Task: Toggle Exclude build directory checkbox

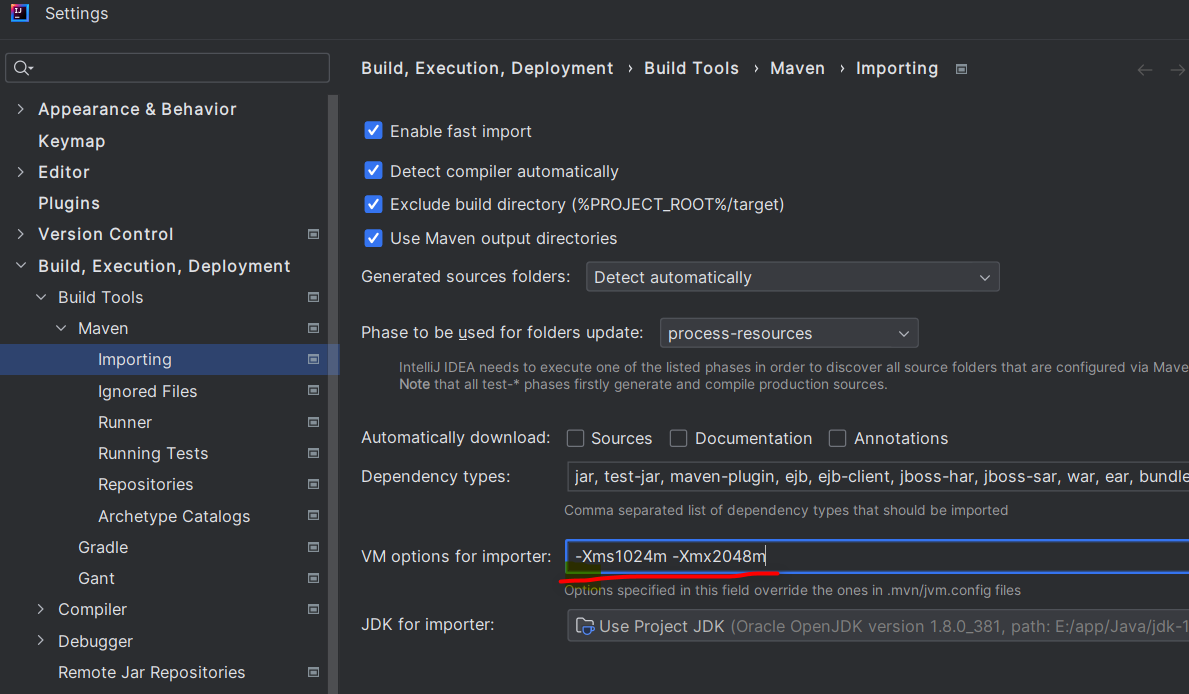Action: coord(373,204)
